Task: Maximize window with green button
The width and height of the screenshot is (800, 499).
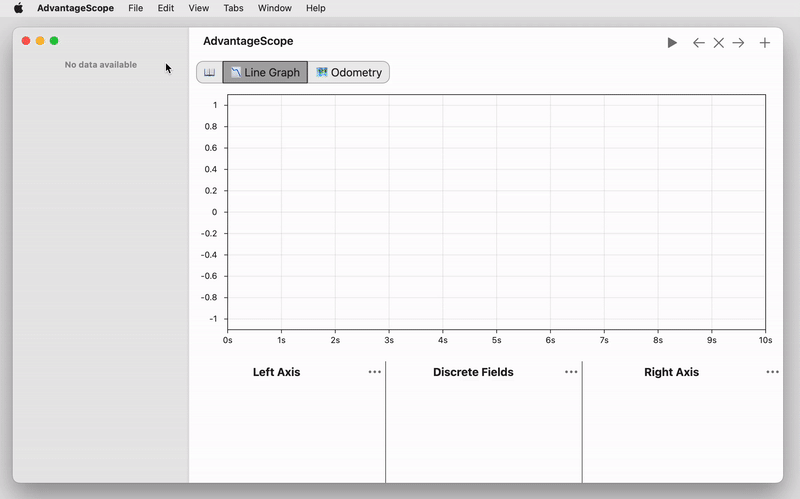Action: [54, 41]
